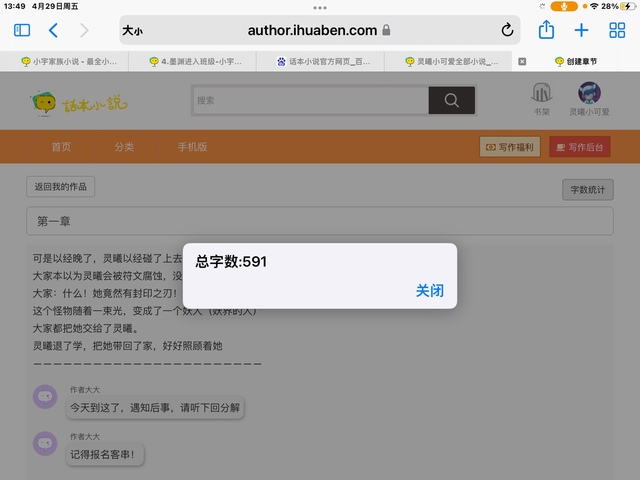Tap 关闭 to dismiss word count dialog

tap(429, 291)
